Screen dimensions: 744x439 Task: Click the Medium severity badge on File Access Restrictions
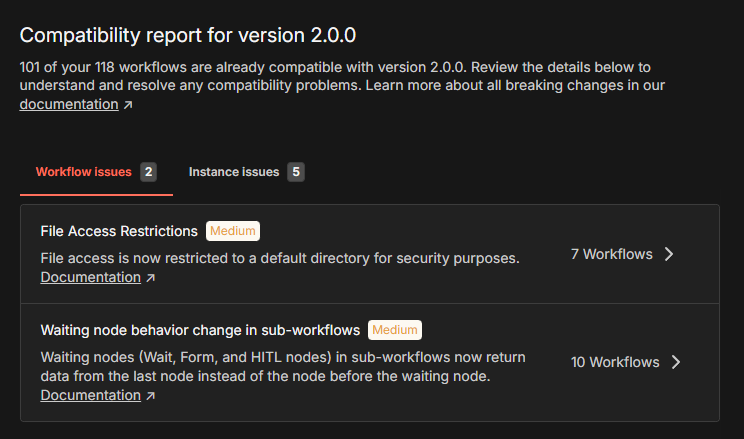click(x=232, y=231)
